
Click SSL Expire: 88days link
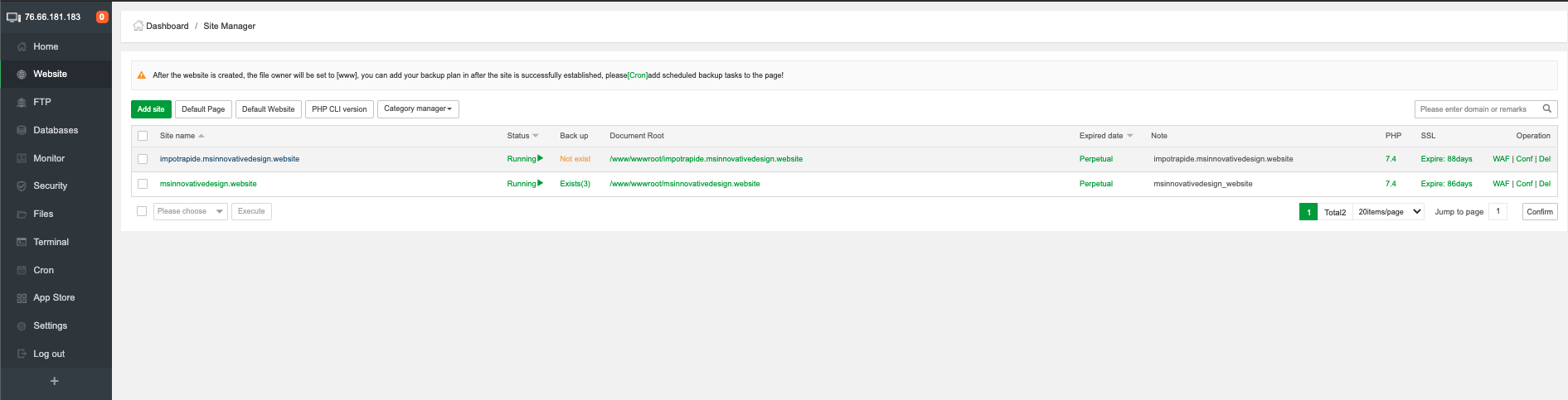click(1446, 159)
